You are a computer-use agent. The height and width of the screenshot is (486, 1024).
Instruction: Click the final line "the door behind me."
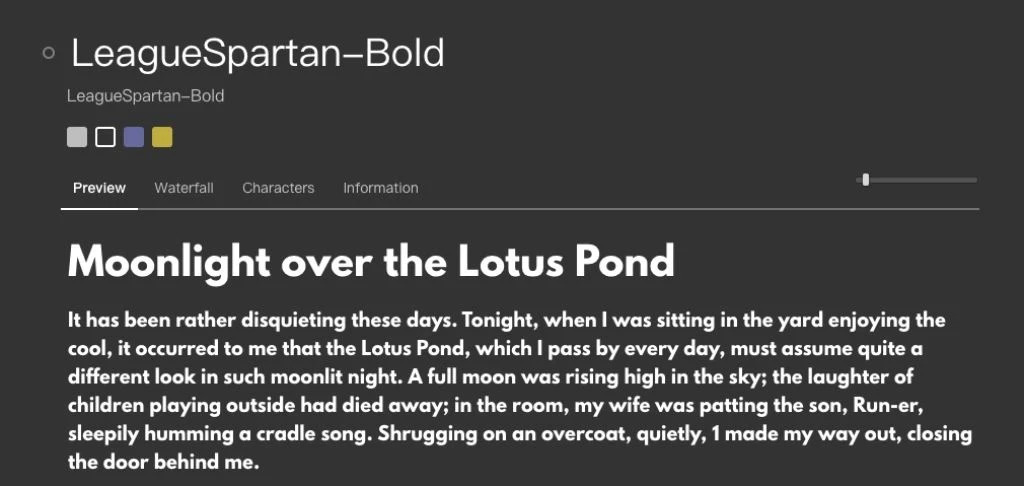(164, 464)
